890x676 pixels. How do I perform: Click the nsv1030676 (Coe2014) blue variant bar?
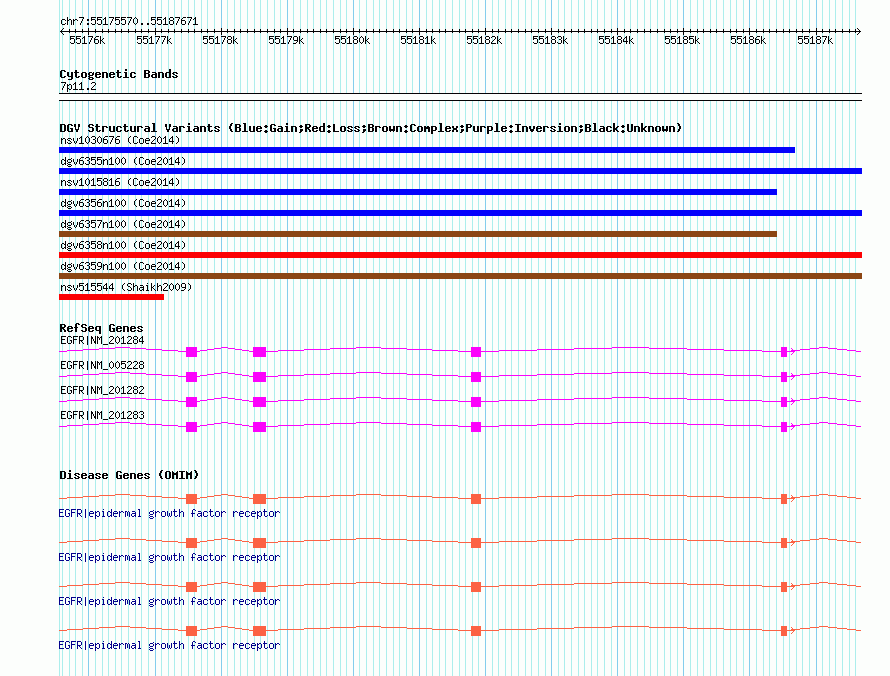coord(427,150)
